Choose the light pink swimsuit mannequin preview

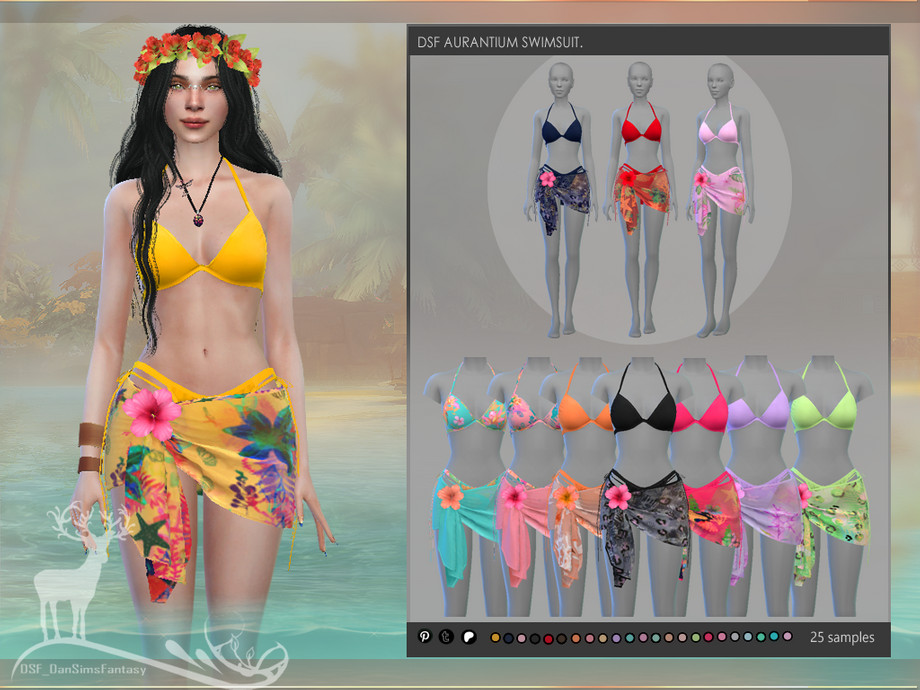click(x=719, y=199)
